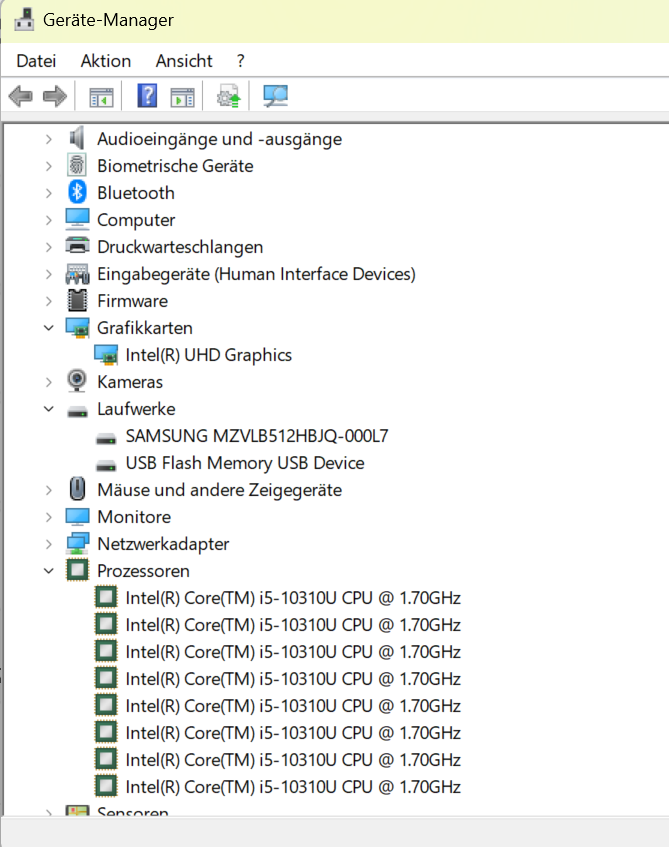Screen dimensions: 669x847
Task: Click the icon of Intel(R) UHD Graphics
Action: pos(106,355)
